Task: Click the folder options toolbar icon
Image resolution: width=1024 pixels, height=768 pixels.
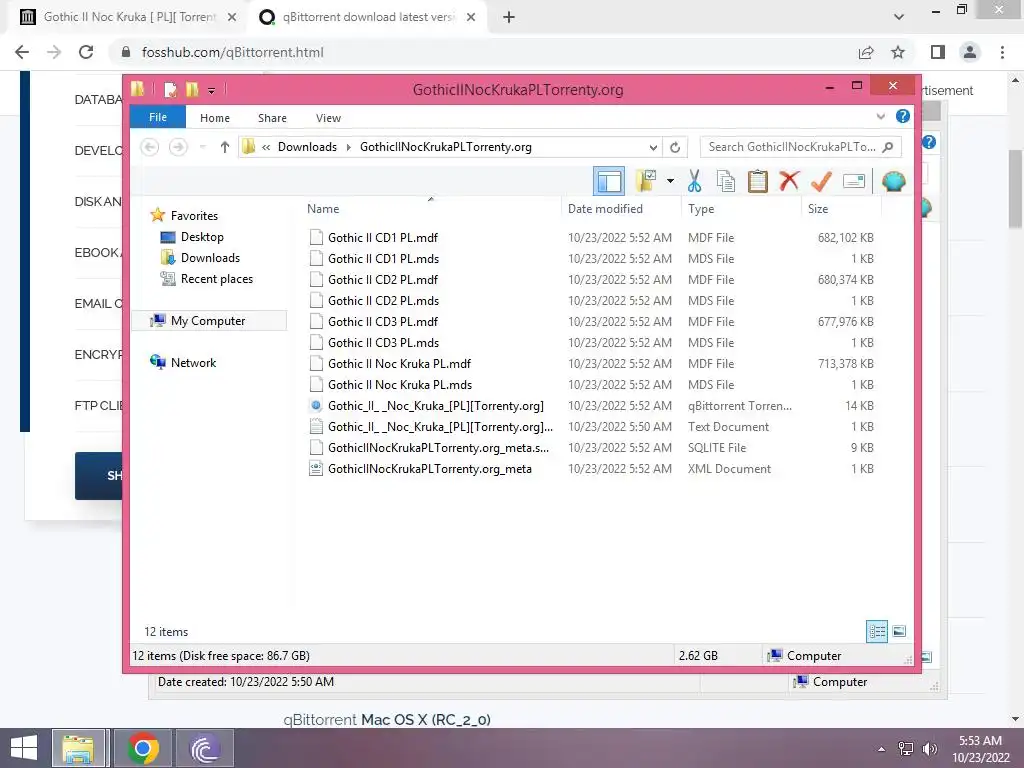Action: tap(647, 181)
